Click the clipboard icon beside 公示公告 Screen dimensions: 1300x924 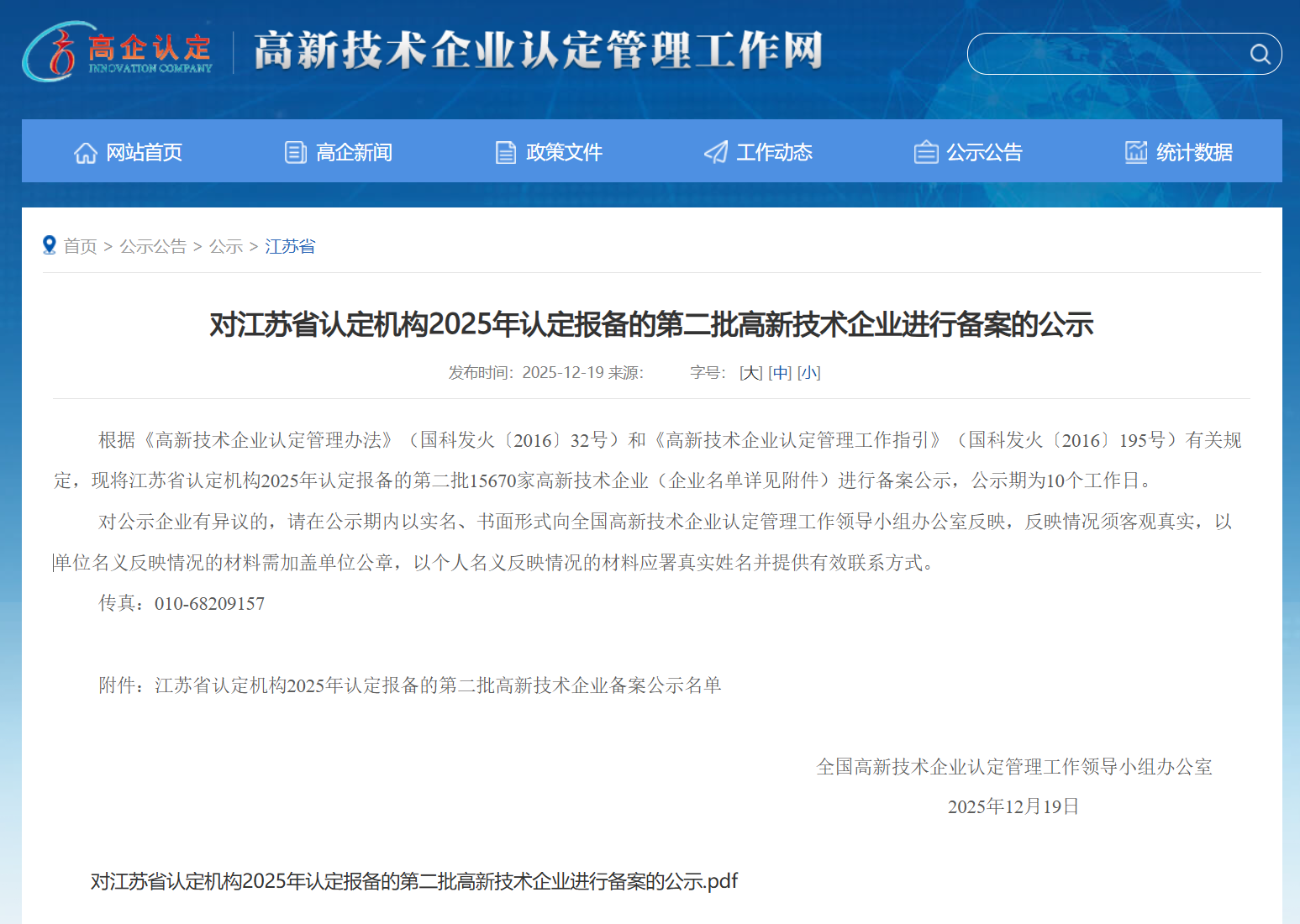[x=926, y=152]
